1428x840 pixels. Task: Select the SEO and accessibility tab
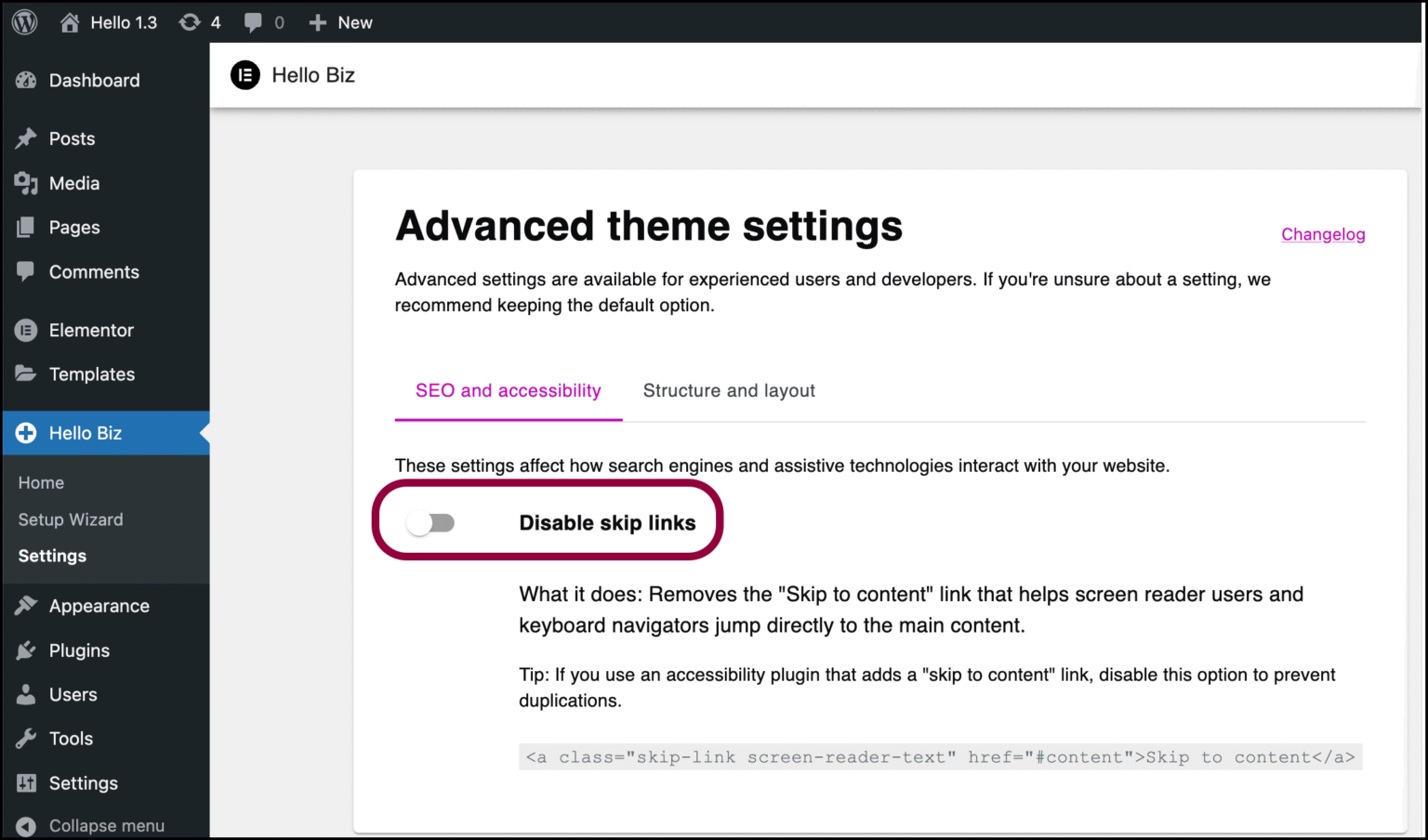coord(508,390)
